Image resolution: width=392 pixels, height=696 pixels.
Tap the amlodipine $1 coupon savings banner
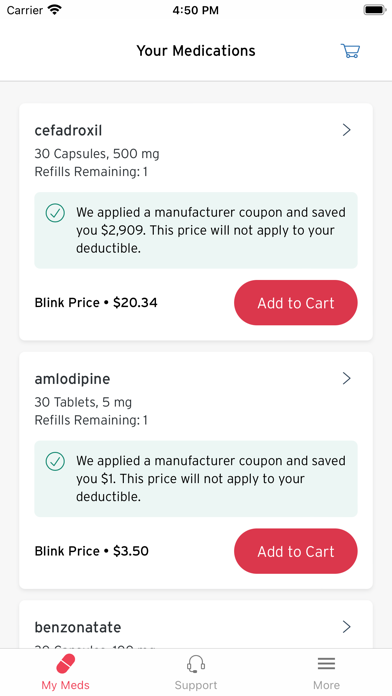point(196,479)
